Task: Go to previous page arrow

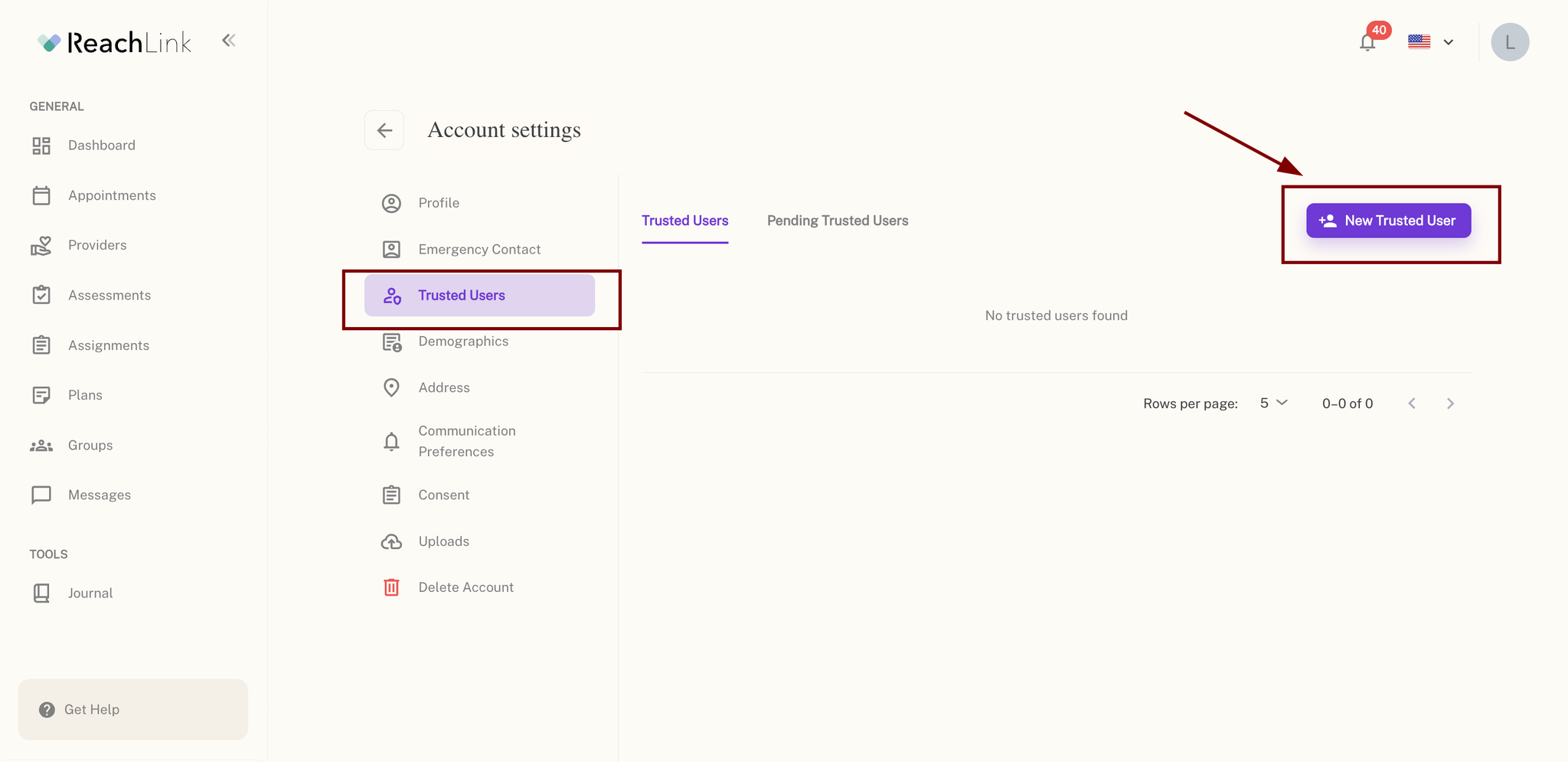Action: tap(1412, 404)
